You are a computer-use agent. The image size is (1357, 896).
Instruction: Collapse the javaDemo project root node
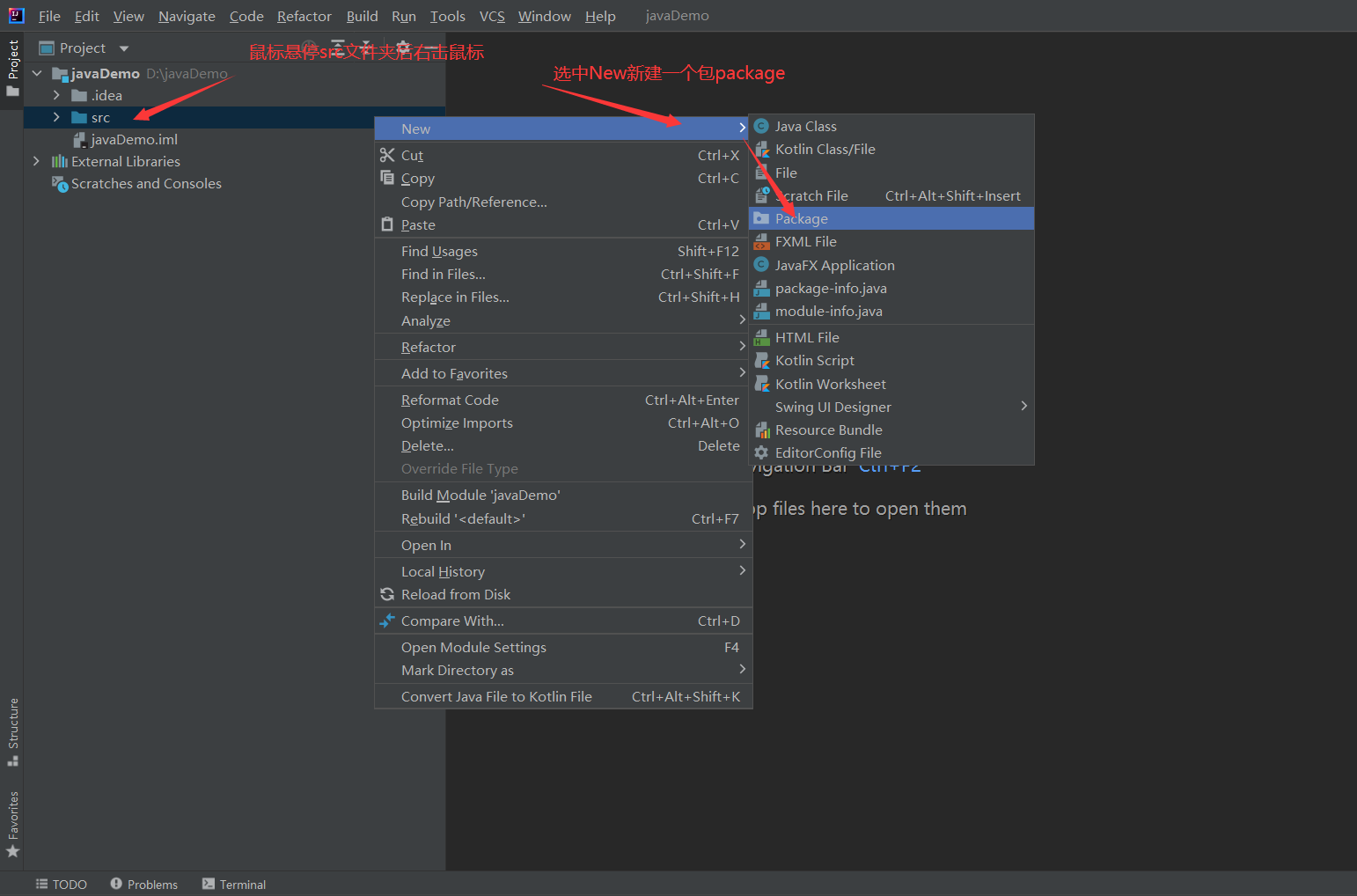pyautogui.click(x=37, y=73)
